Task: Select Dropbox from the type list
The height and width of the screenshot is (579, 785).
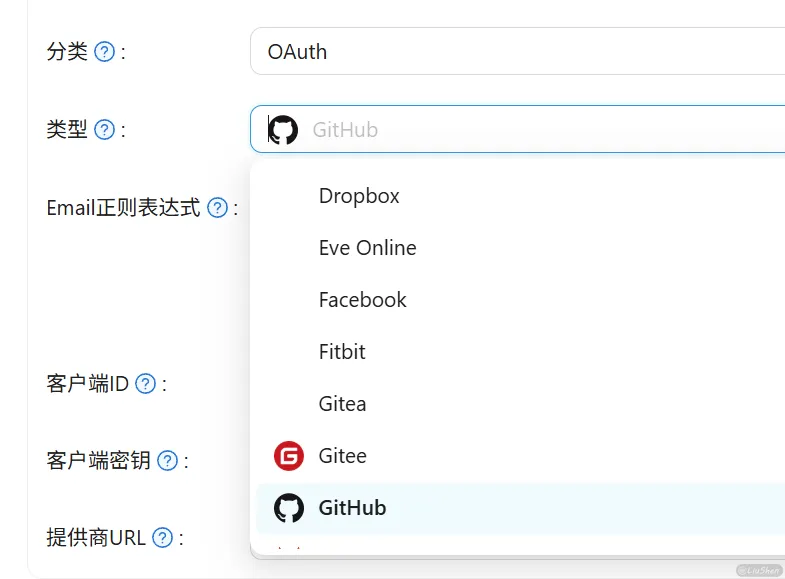Action: tap(359, 196)
